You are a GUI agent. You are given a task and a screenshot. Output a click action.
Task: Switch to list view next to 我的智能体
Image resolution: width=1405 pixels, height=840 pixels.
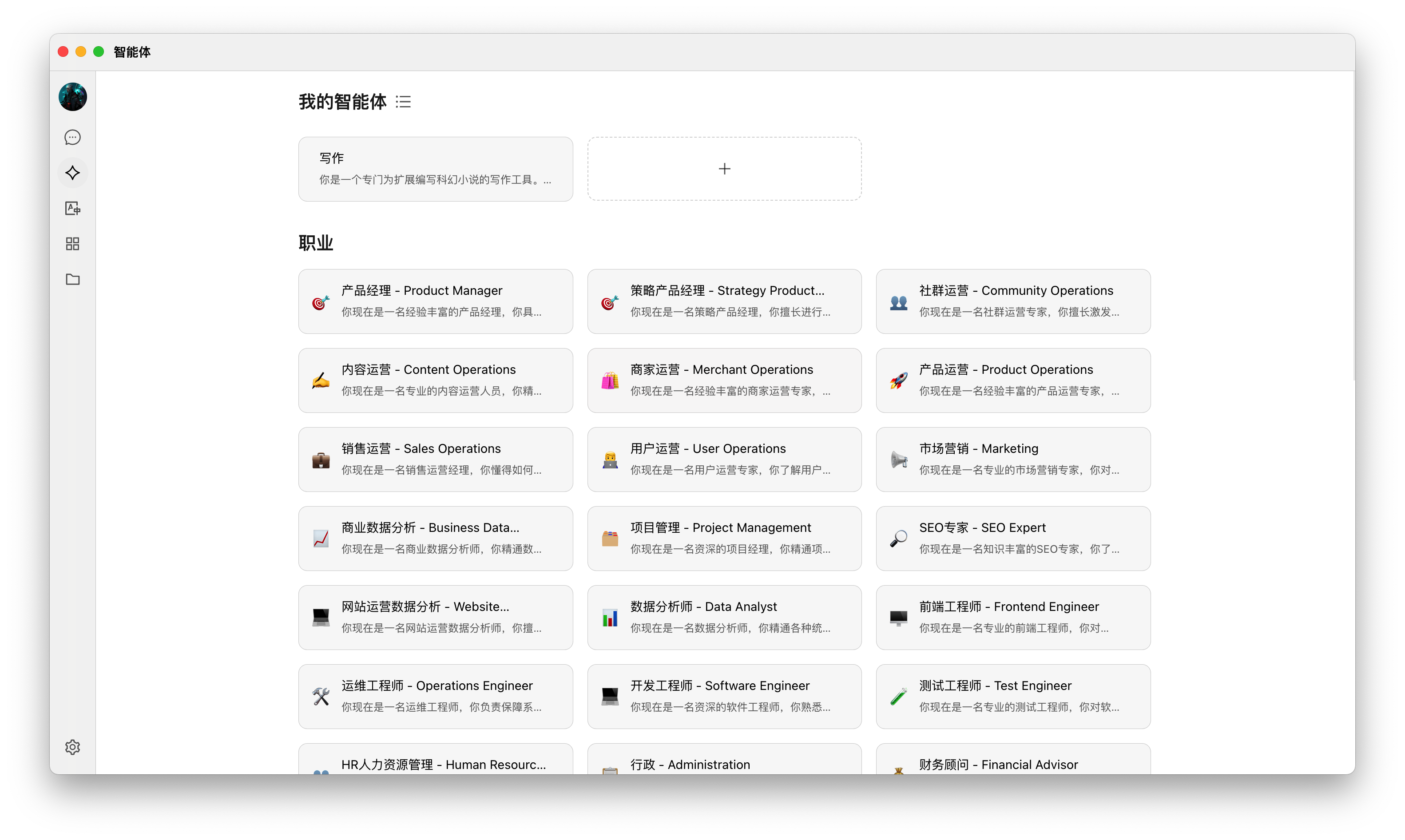point(404,101)
